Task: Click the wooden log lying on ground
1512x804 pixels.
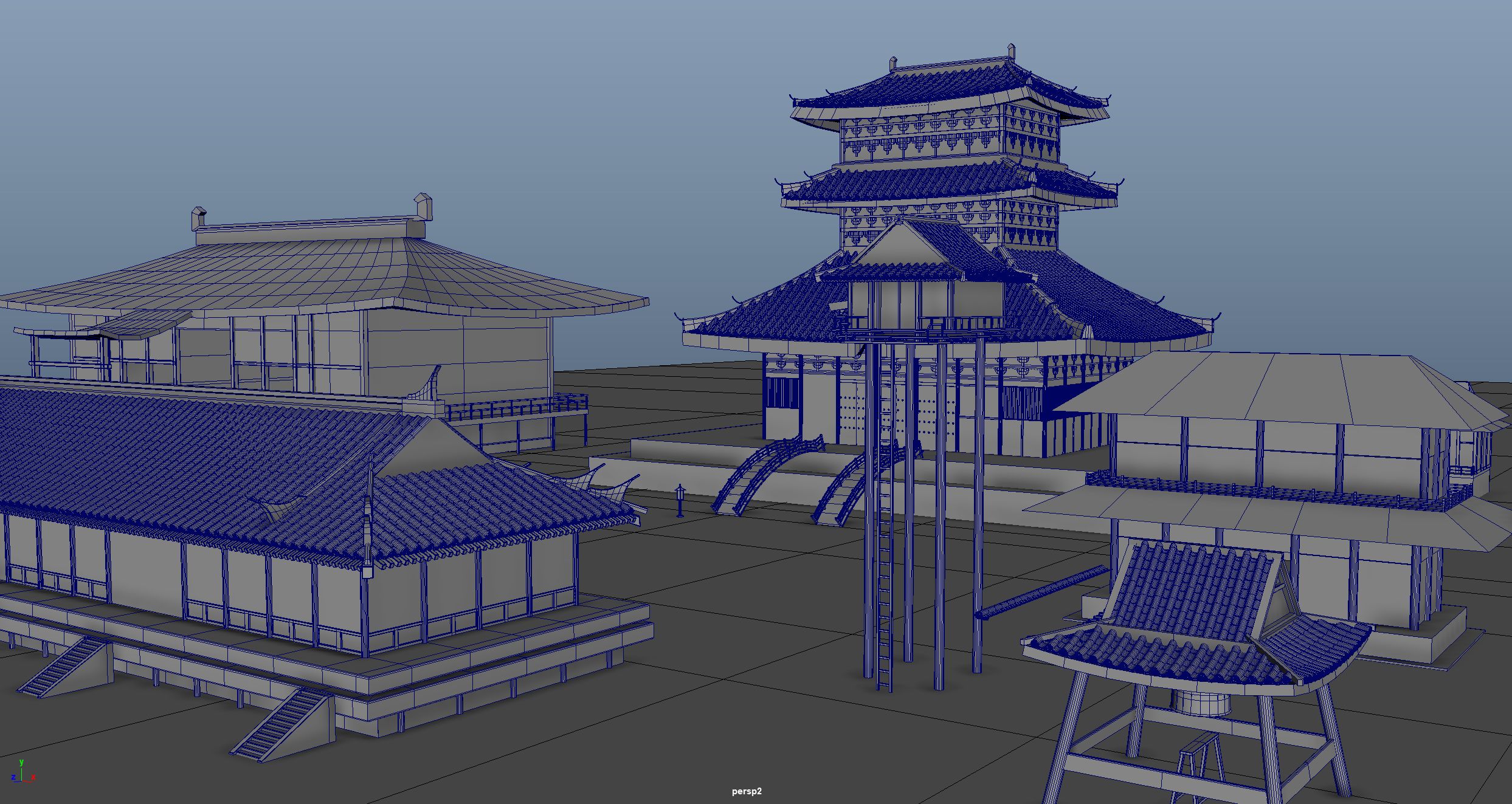Action: pyautogui.click(x=1043, y=591)
